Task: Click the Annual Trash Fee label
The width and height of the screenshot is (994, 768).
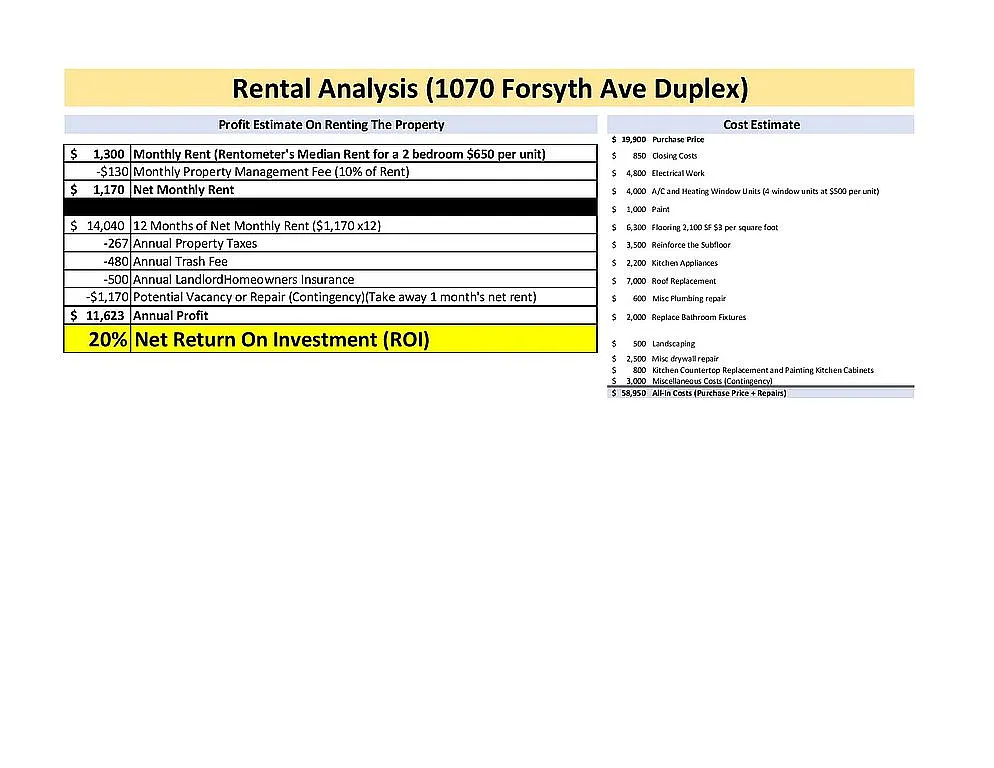Action: (x=180, y=262)
